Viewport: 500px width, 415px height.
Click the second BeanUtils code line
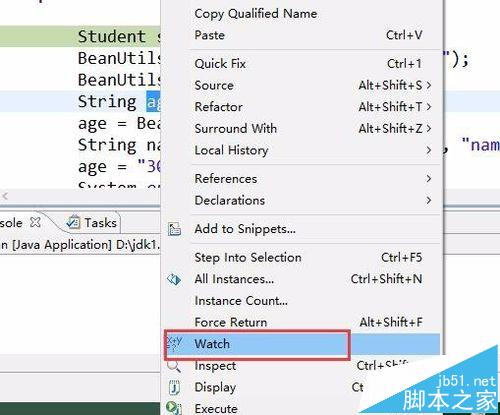(119, 80)
